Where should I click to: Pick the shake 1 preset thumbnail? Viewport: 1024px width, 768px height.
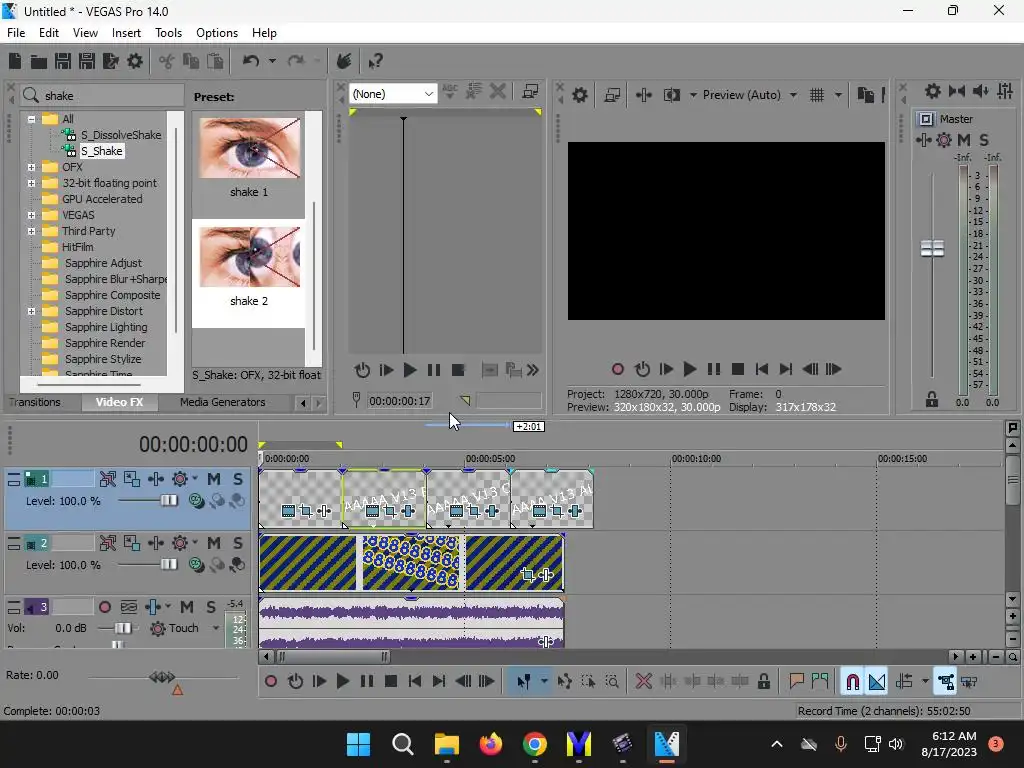[x=249, y=148]
